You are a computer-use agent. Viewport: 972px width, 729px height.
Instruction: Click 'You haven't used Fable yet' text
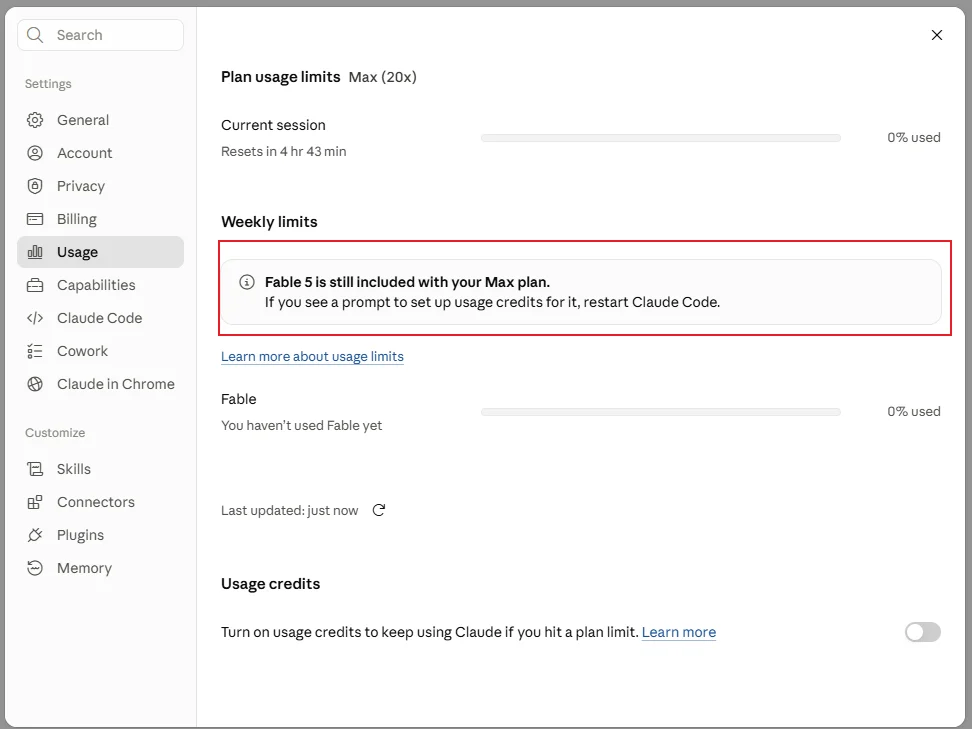pyautogui.click(x=301, y=425)
